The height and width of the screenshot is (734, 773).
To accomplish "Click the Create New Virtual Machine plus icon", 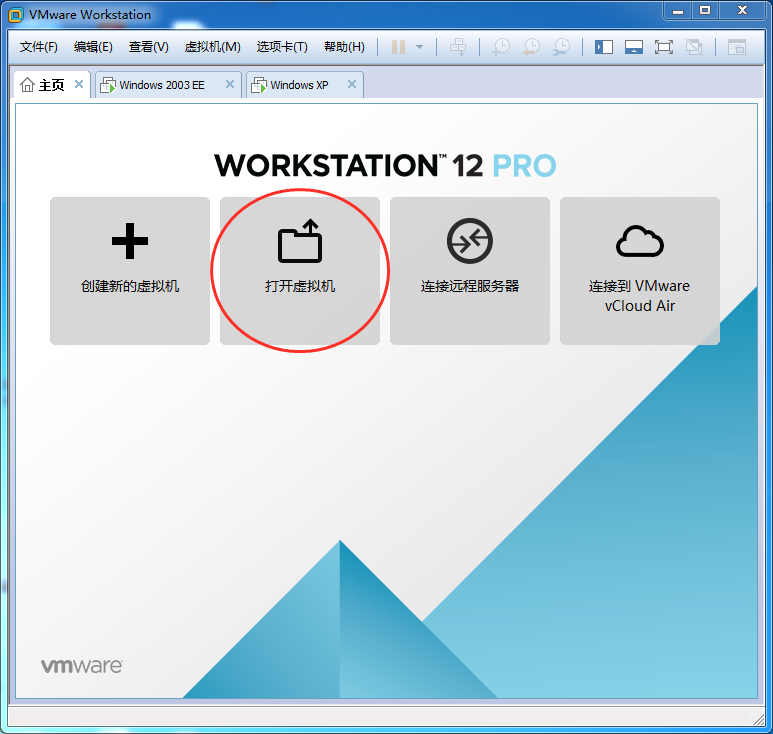I will tap(130, 242).
